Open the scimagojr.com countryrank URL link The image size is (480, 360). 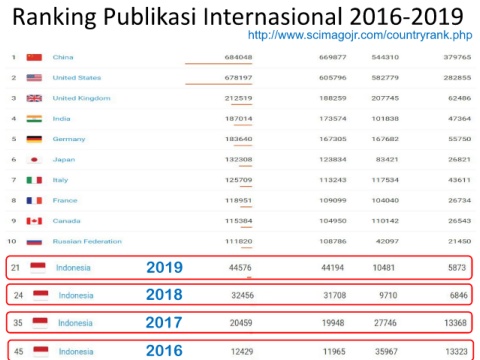(360, 35)
